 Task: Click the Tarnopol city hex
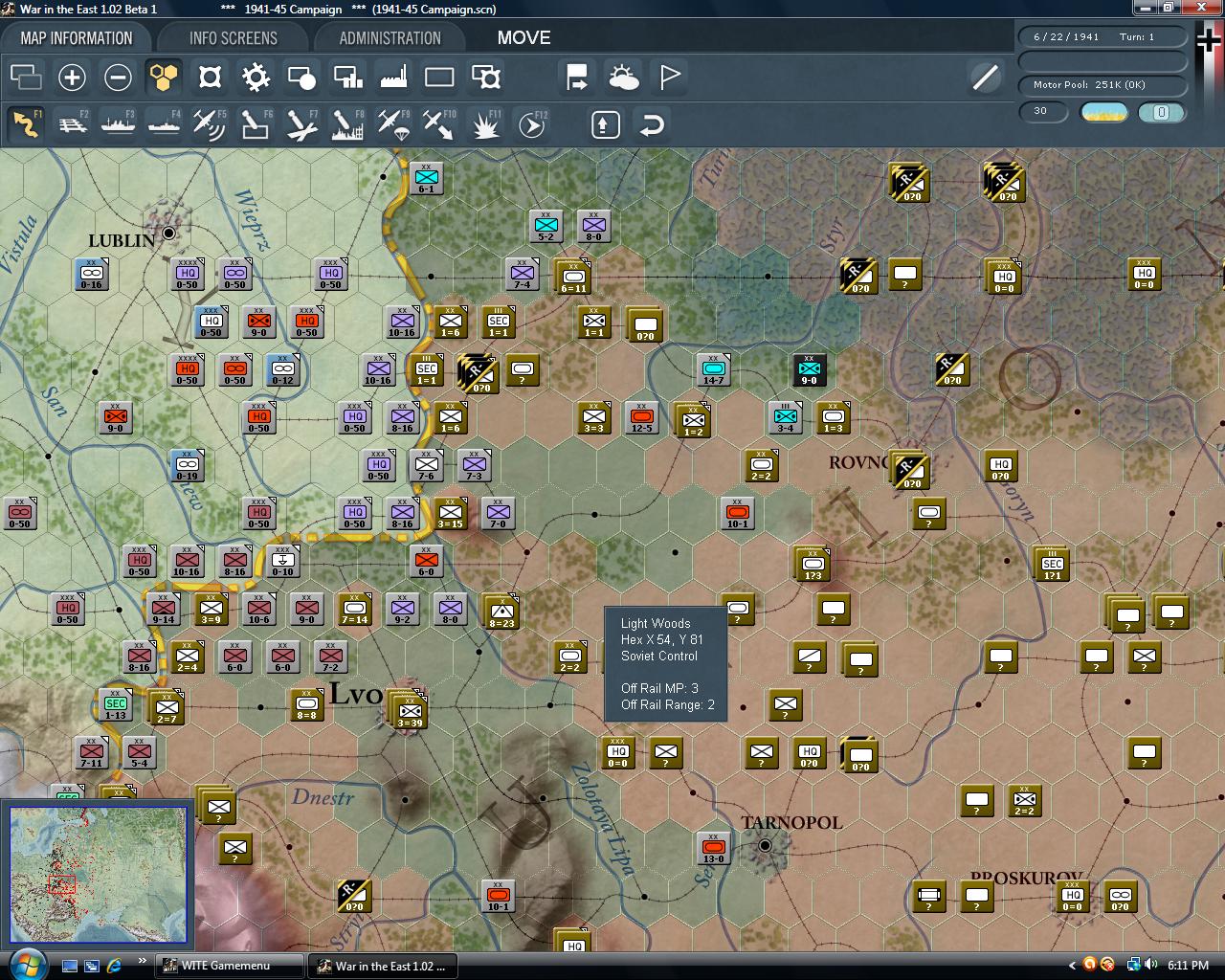(765, 846)
